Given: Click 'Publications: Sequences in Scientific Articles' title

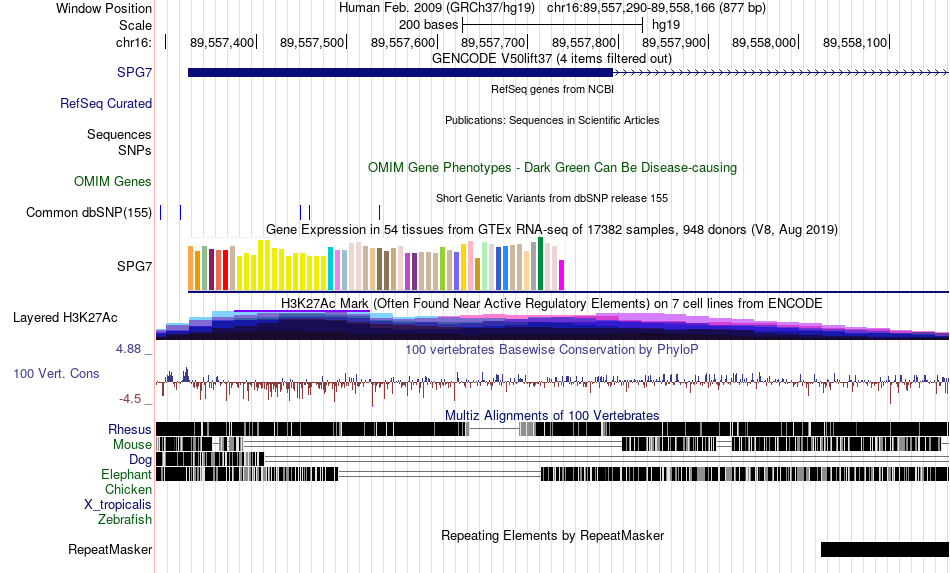Looking at the screenshot, I should tap(552, 121).
